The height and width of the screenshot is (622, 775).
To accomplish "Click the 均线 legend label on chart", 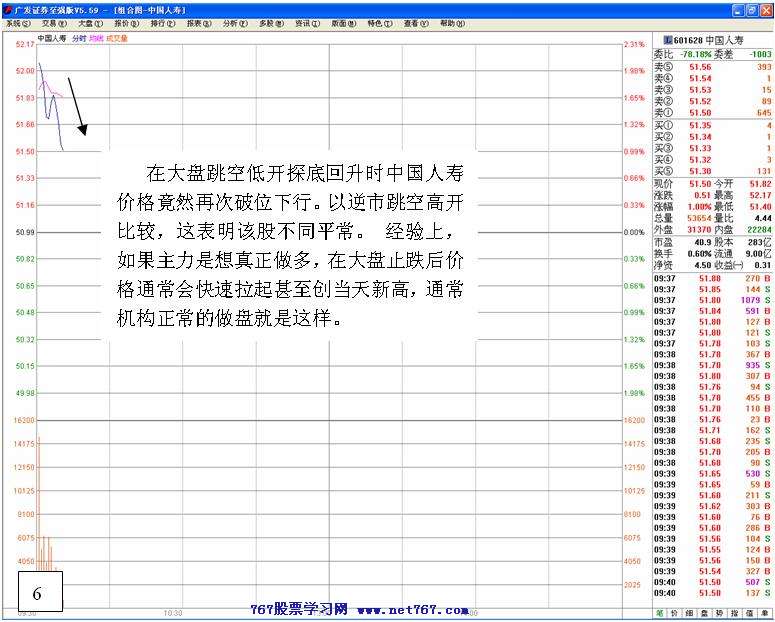I will pyautogui.click(x=96, y=38).
